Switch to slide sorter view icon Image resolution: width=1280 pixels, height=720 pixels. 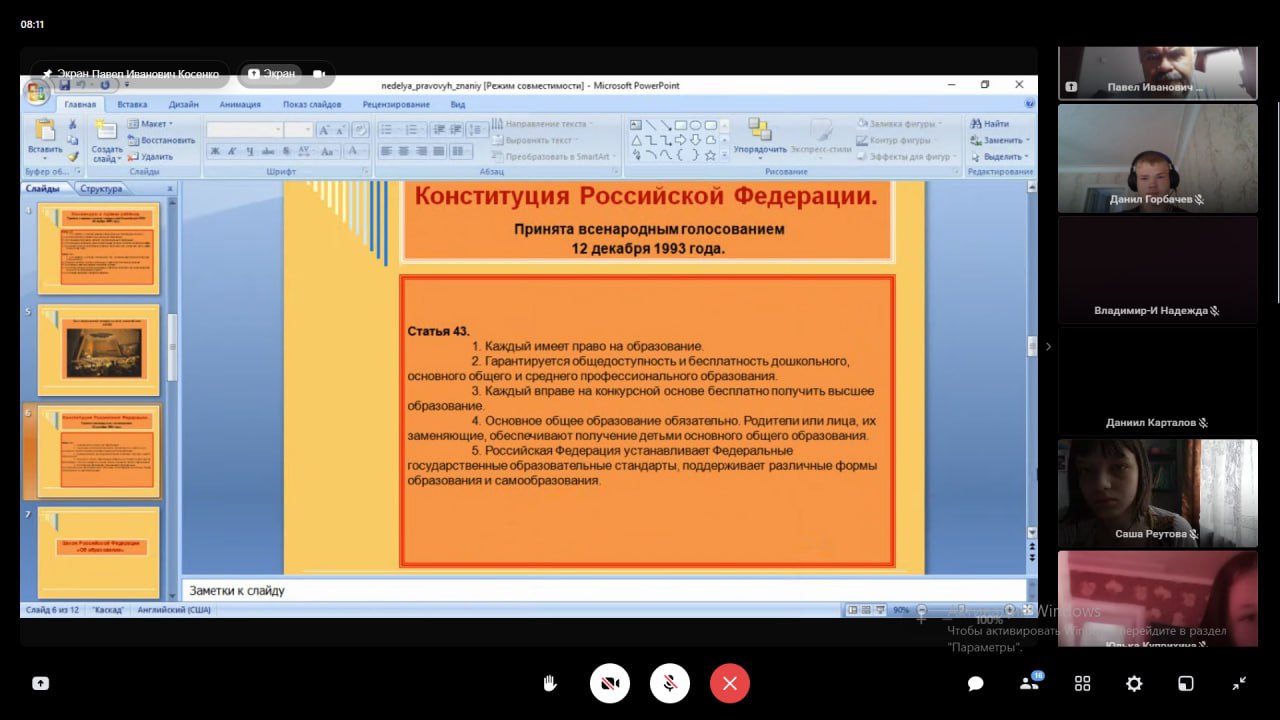[x=866, y=609]
